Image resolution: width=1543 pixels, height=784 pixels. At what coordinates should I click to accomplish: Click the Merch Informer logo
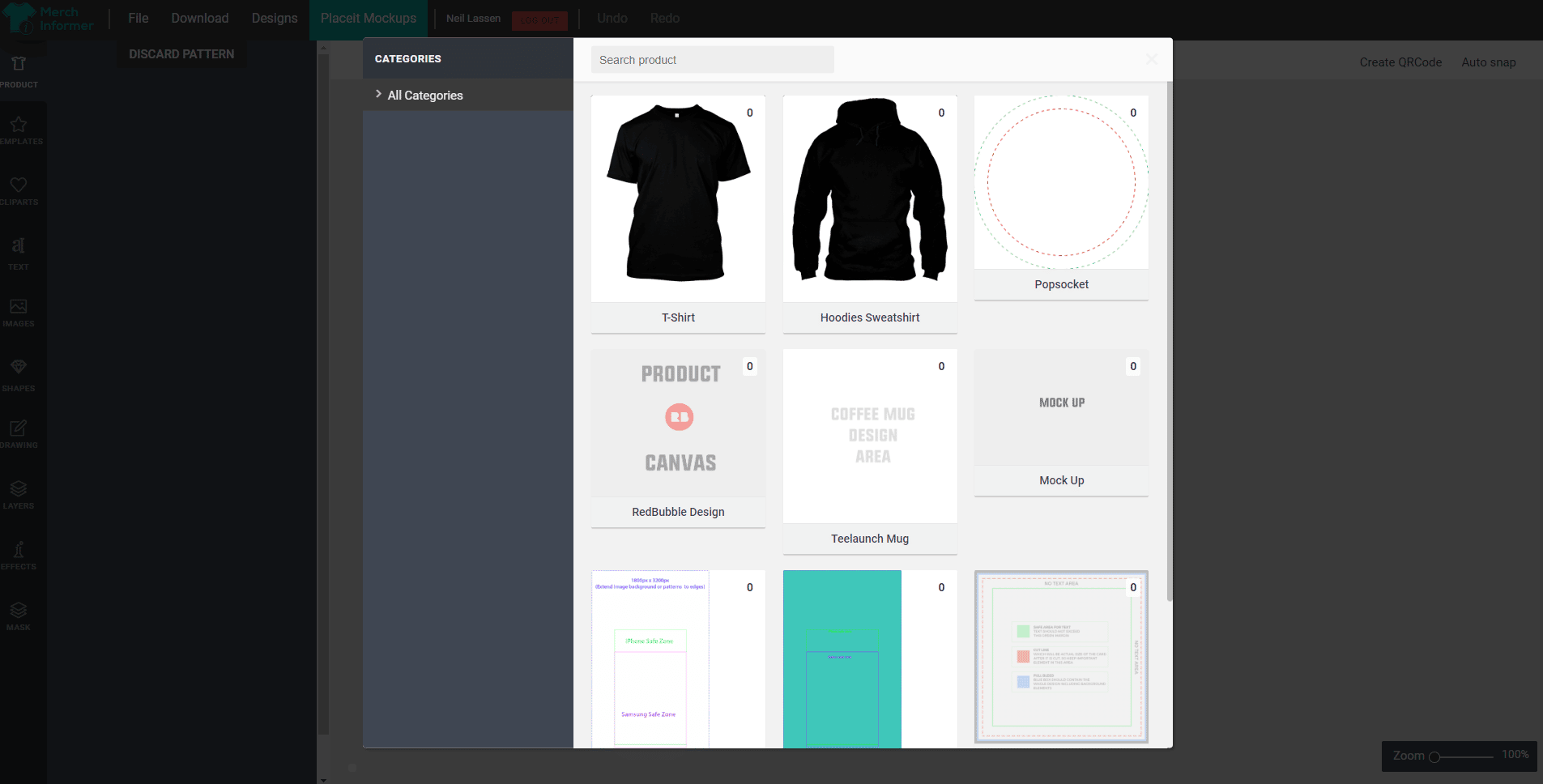pyautogui.click(x=50, y=18)
